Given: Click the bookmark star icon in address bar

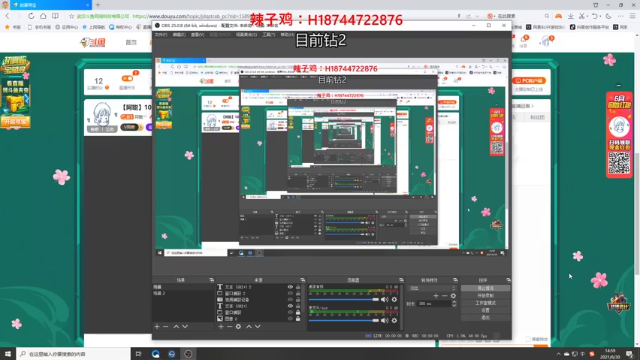Looking at the screenshot, I should (71, 16).
